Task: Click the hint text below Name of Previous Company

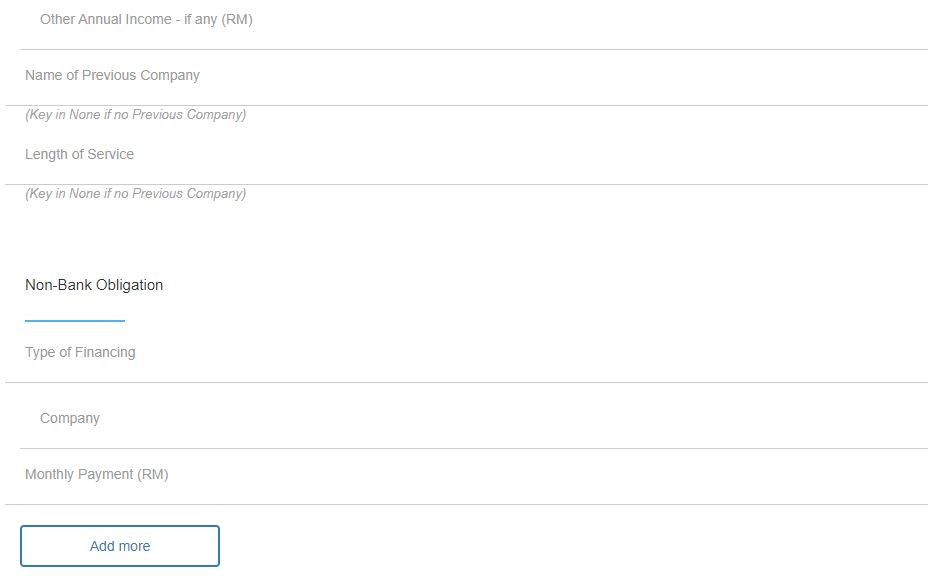Action: pos(136,115)
